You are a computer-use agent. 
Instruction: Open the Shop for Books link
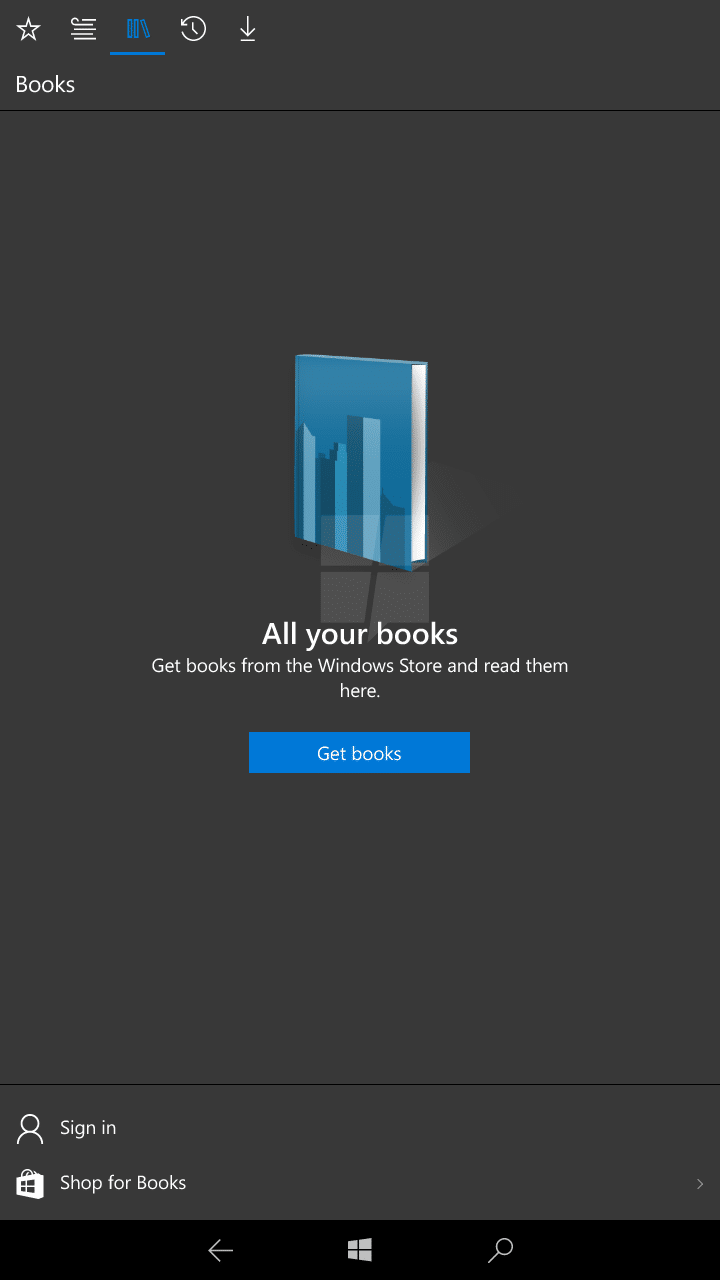point(123,1183)
